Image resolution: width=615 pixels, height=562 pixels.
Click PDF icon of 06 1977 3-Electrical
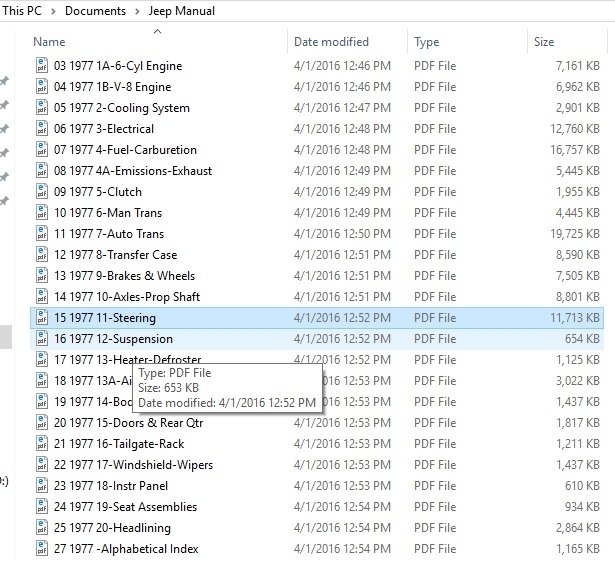[x=42, y=128]
